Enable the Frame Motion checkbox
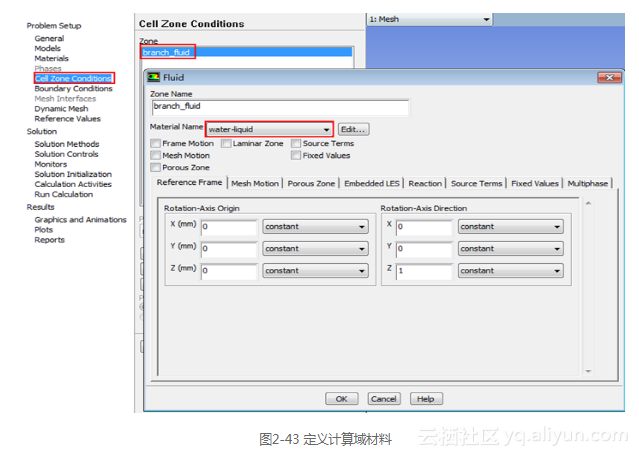Screen dimensions: 639x457 [155, 144]
